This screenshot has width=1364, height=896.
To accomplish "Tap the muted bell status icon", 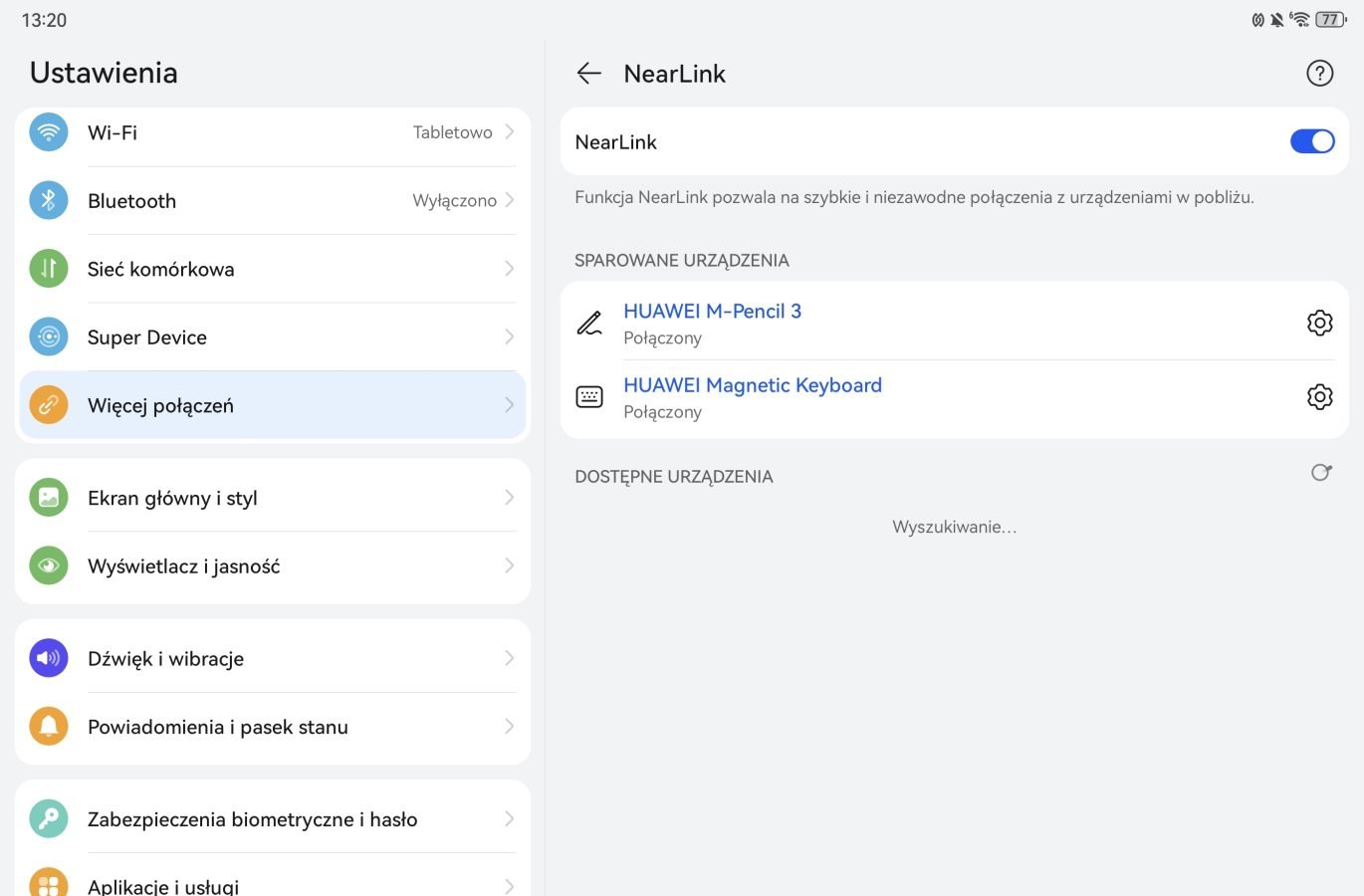I will coord(1276,19).
